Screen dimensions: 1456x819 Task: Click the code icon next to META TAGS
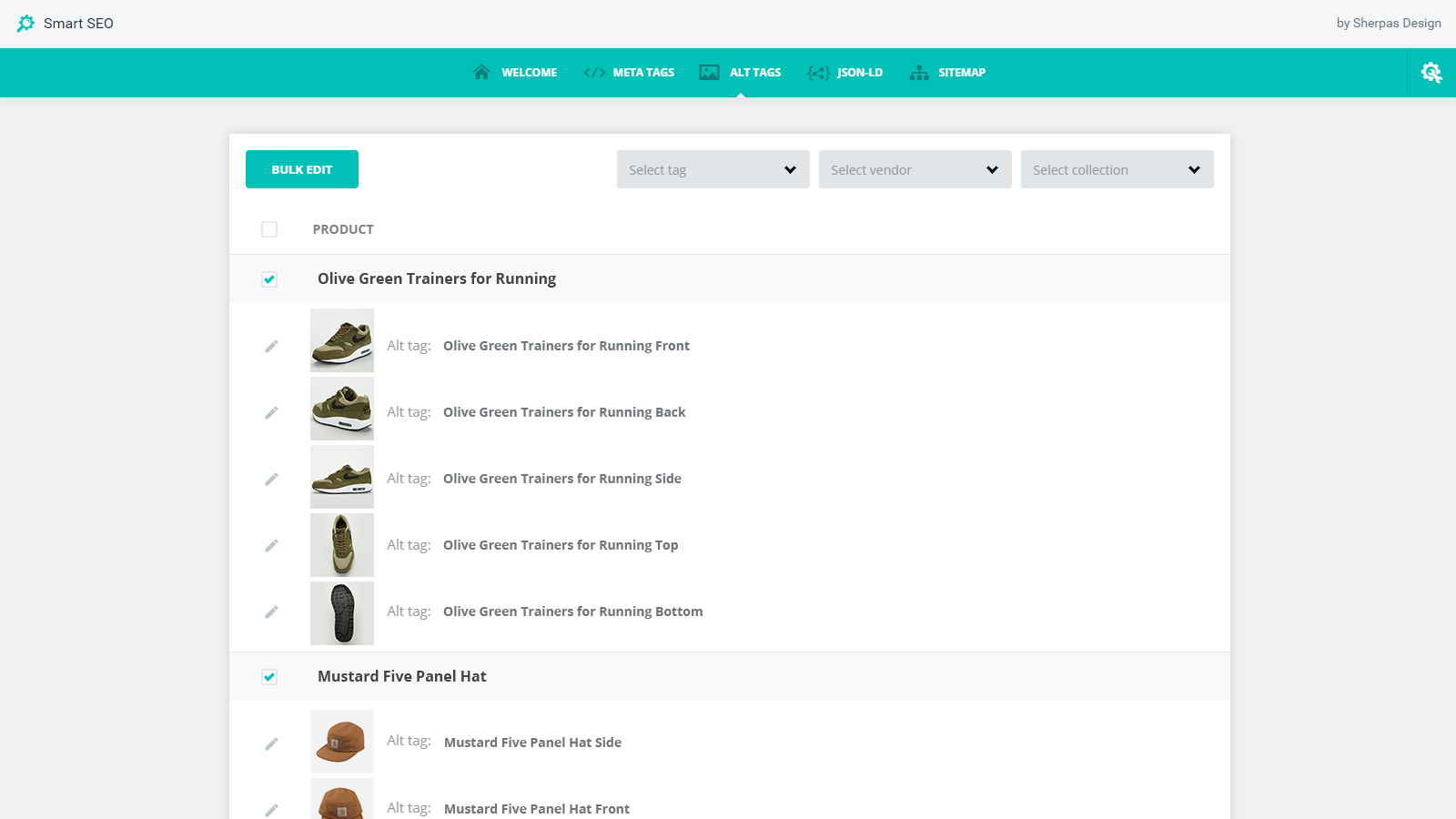click(594, 72)
